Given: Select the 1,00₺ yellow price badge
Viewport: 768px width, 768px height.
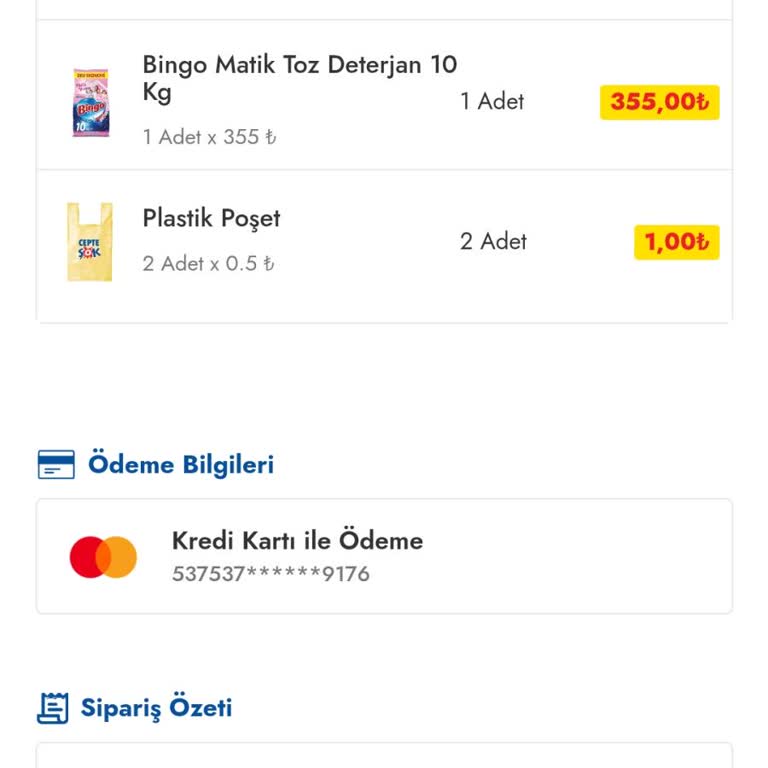Looking at the screenshot, I should pyautogui.click(x=676, y=242).
